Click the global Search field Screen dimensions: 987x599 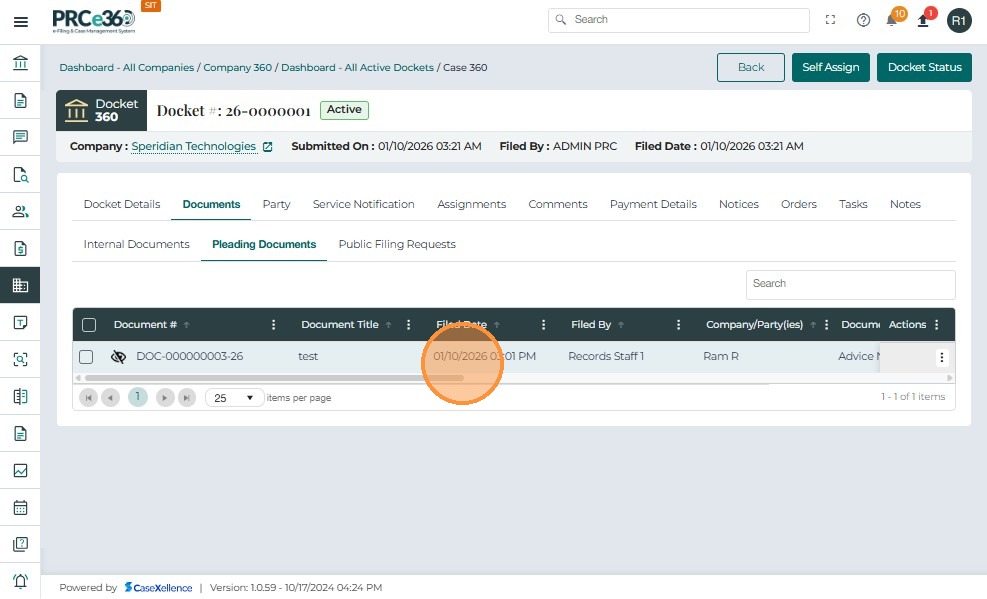tap(679, 20)
